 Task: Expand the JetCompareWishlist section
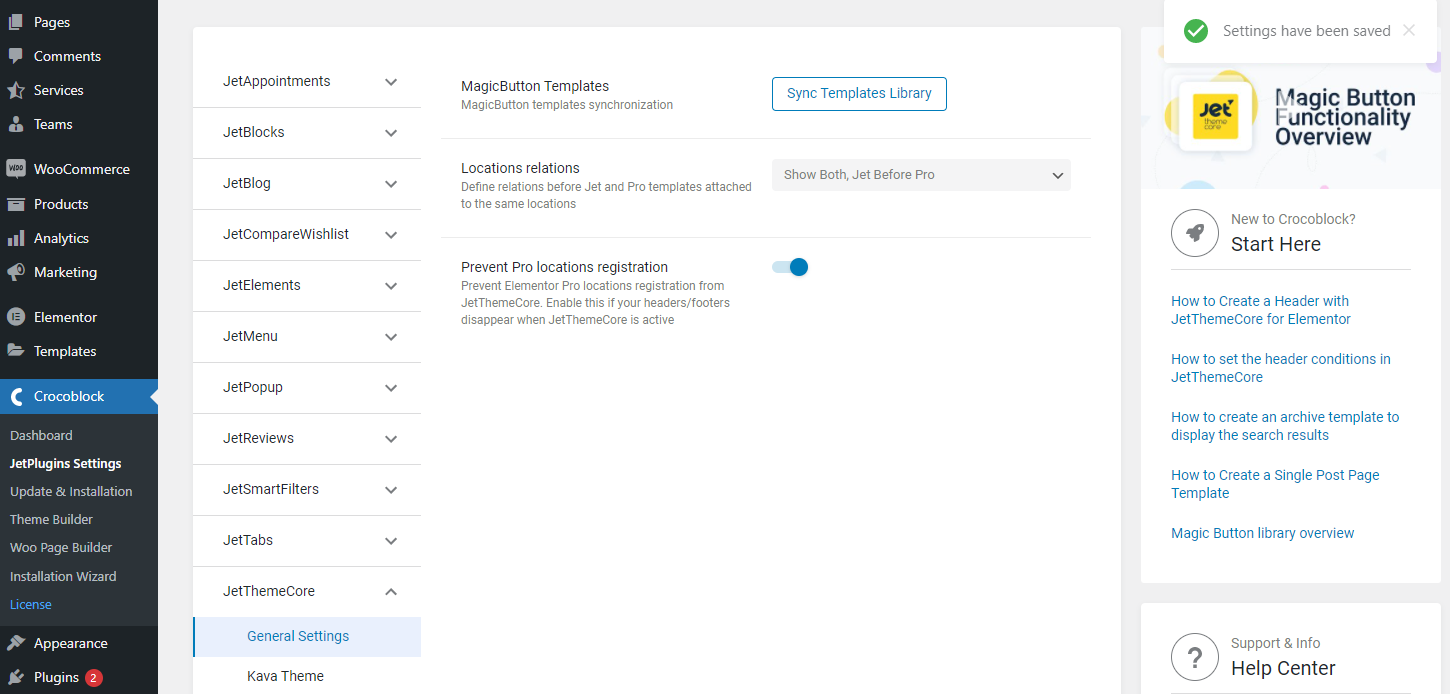[307, 235]
